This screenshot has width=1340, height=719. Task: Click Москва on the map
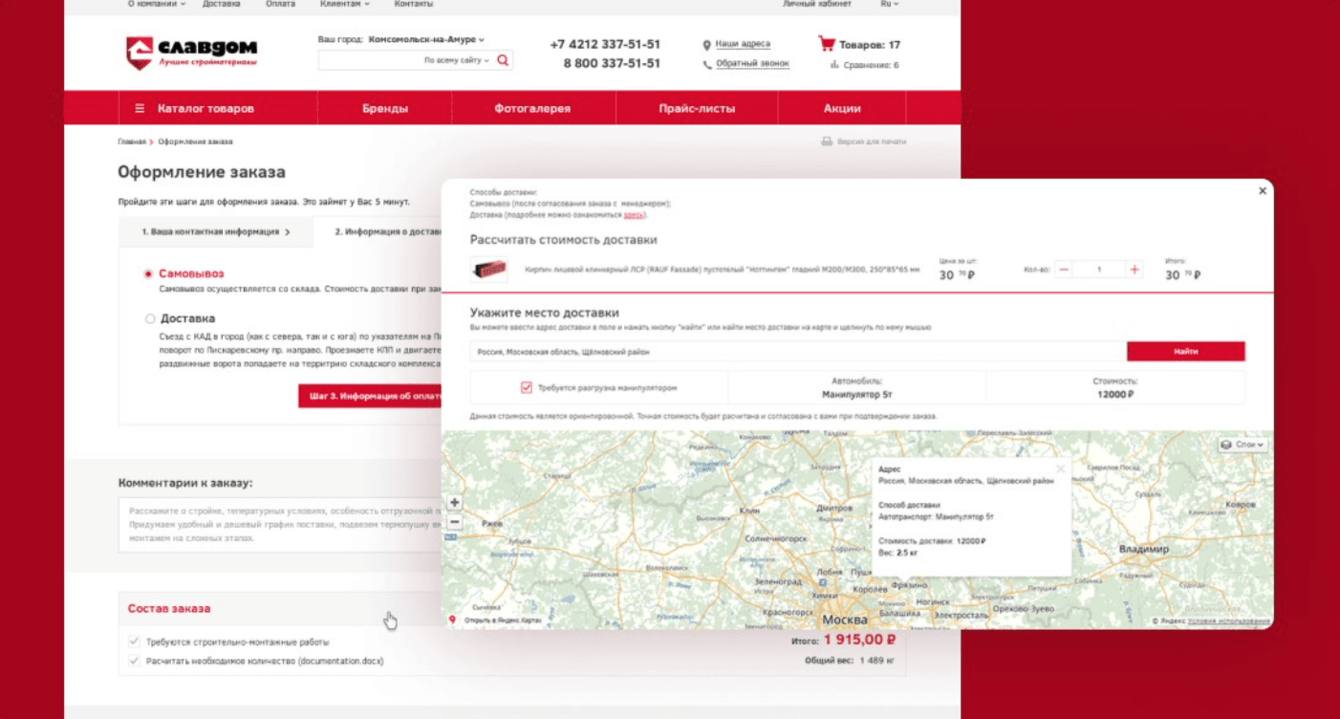pos(844,619)
